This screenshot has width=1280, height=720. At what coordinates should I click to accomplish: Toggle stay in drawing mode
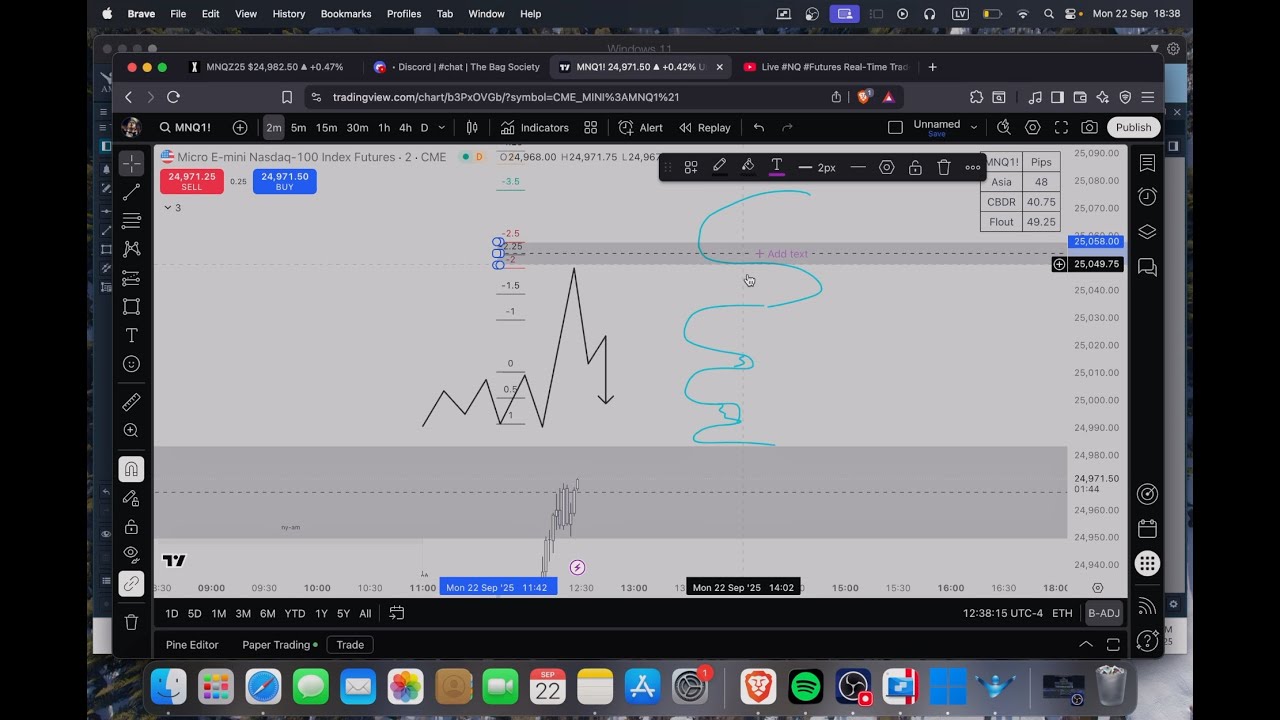[x=131, y=498]
